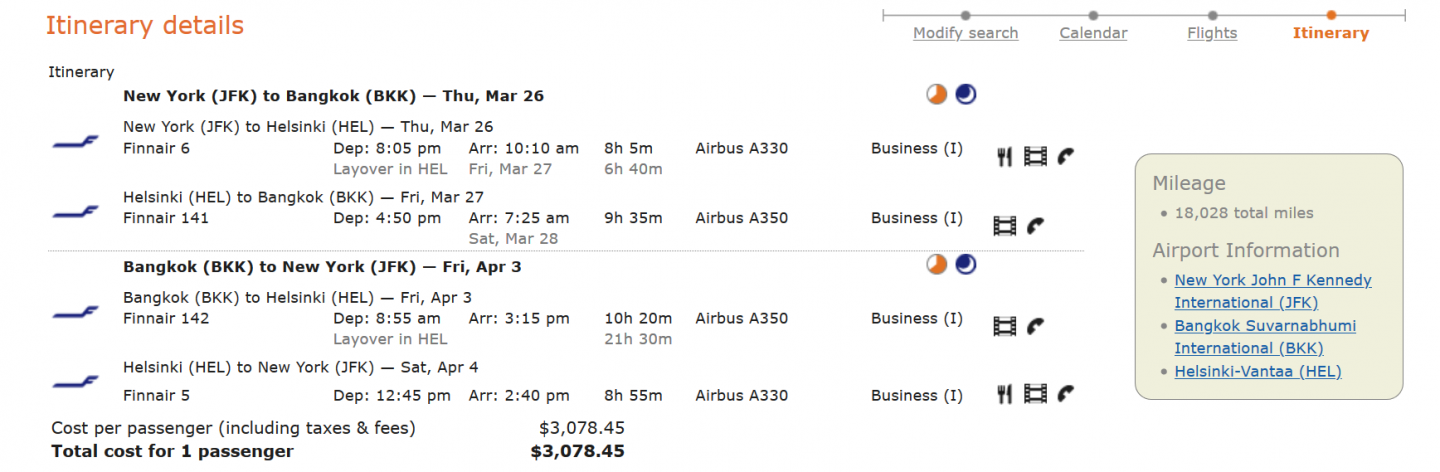Switch to the Calendar step
The width and height of the screenshot is (1440, 472).
tap(1093, 33)
